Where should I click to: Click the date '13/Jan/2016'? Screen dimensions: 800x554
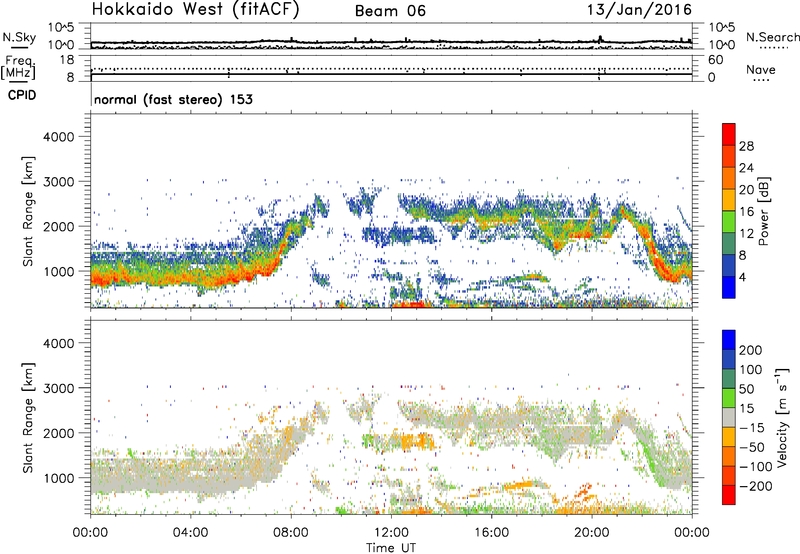coord(639,10)
